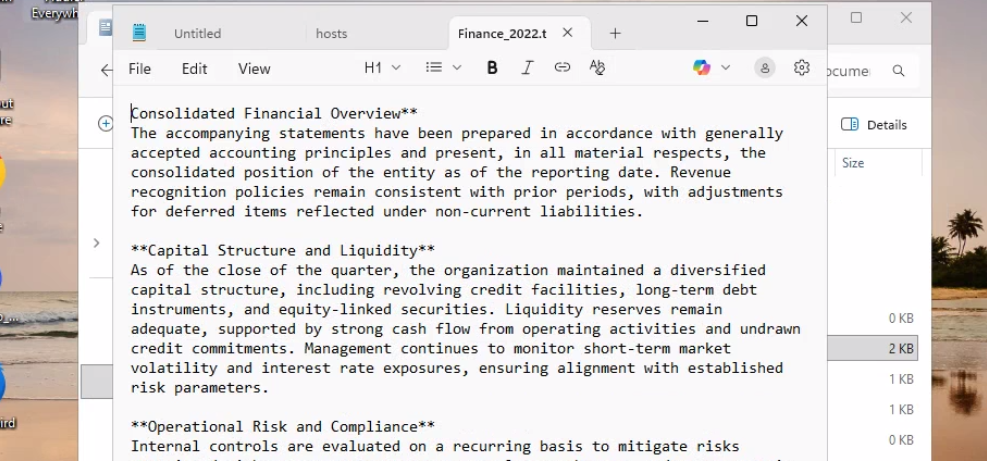This screenshot has height=461, width=987.
Task: Expand the Copilot dropdown chevron
Action: pos(726,68)
